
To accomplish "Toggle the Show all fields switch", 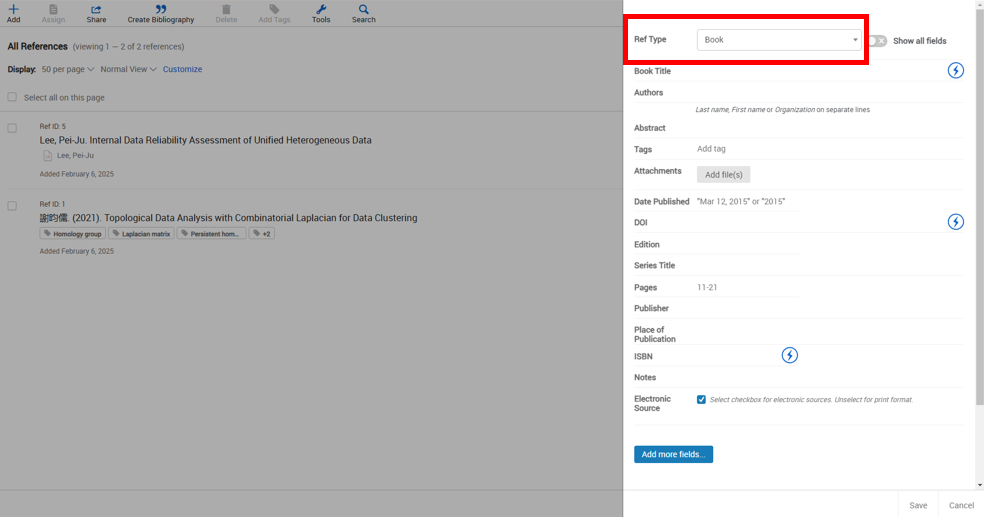I will [877, 41].
